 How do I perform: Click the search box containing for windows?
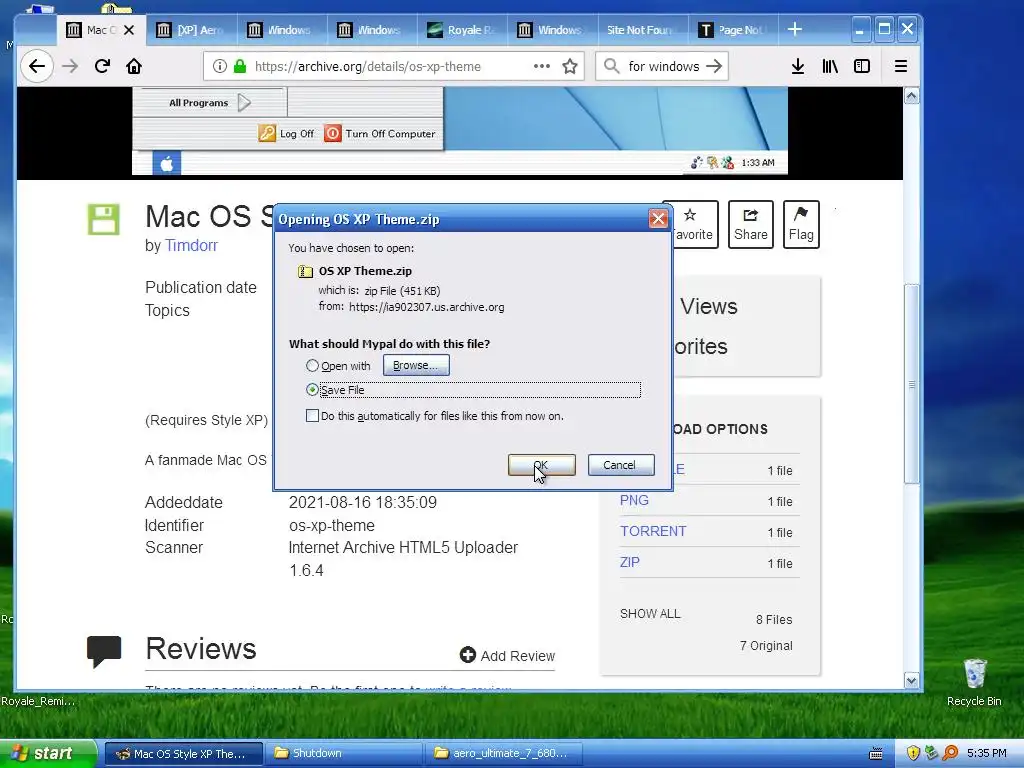(x=664, y=66)
